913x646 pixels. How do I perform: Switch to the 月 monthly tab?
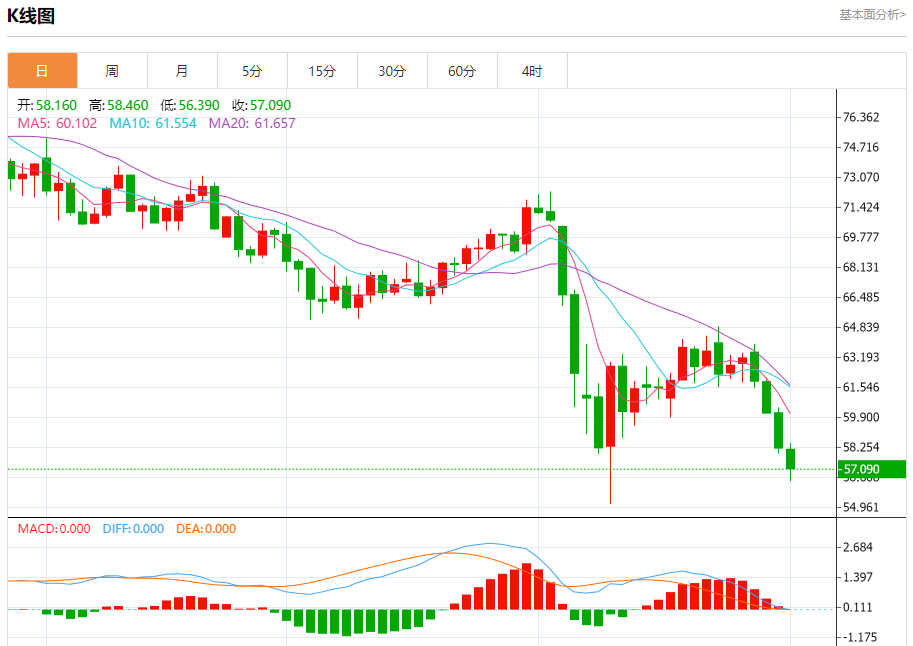click(x=182, y=71)
